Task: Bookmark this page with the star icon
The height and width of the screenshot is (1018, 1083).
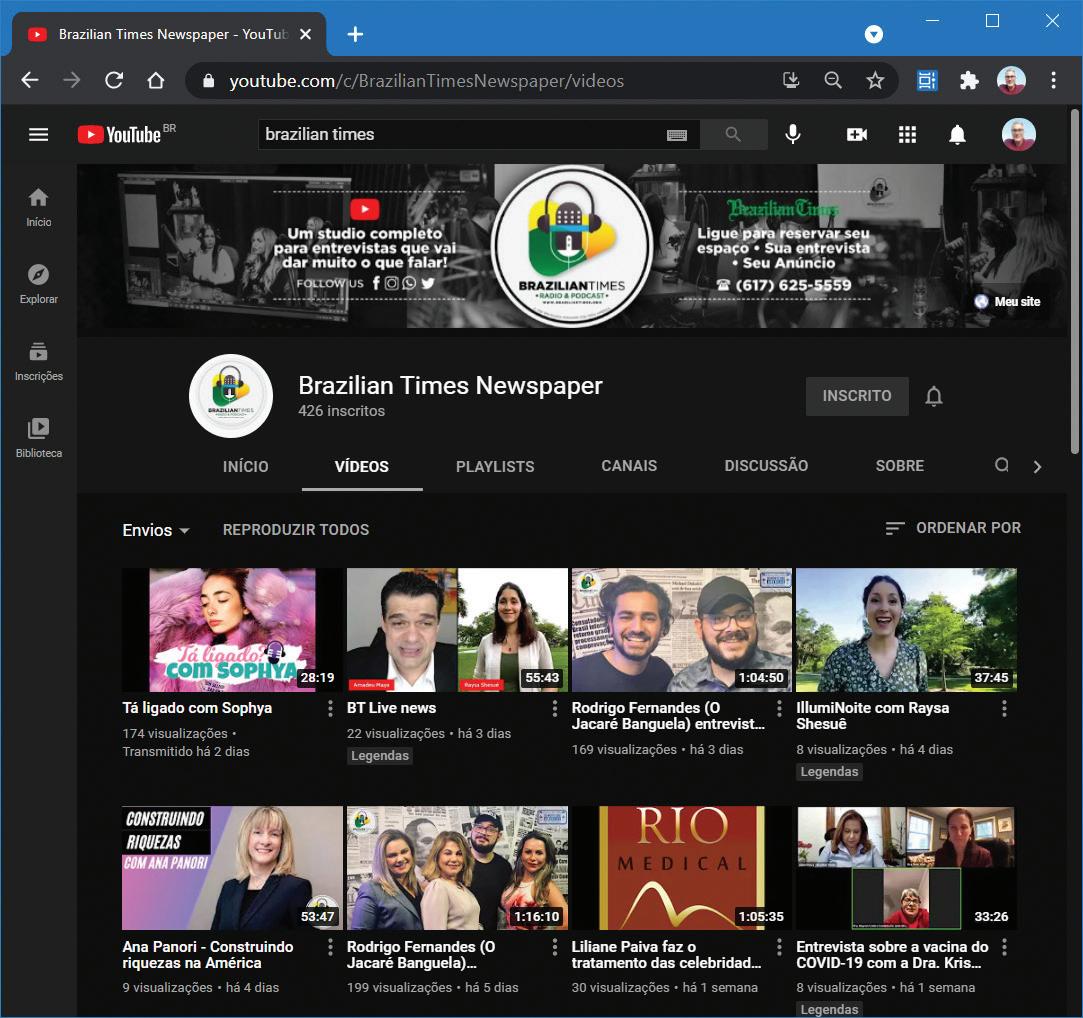Action: (875, 81)
